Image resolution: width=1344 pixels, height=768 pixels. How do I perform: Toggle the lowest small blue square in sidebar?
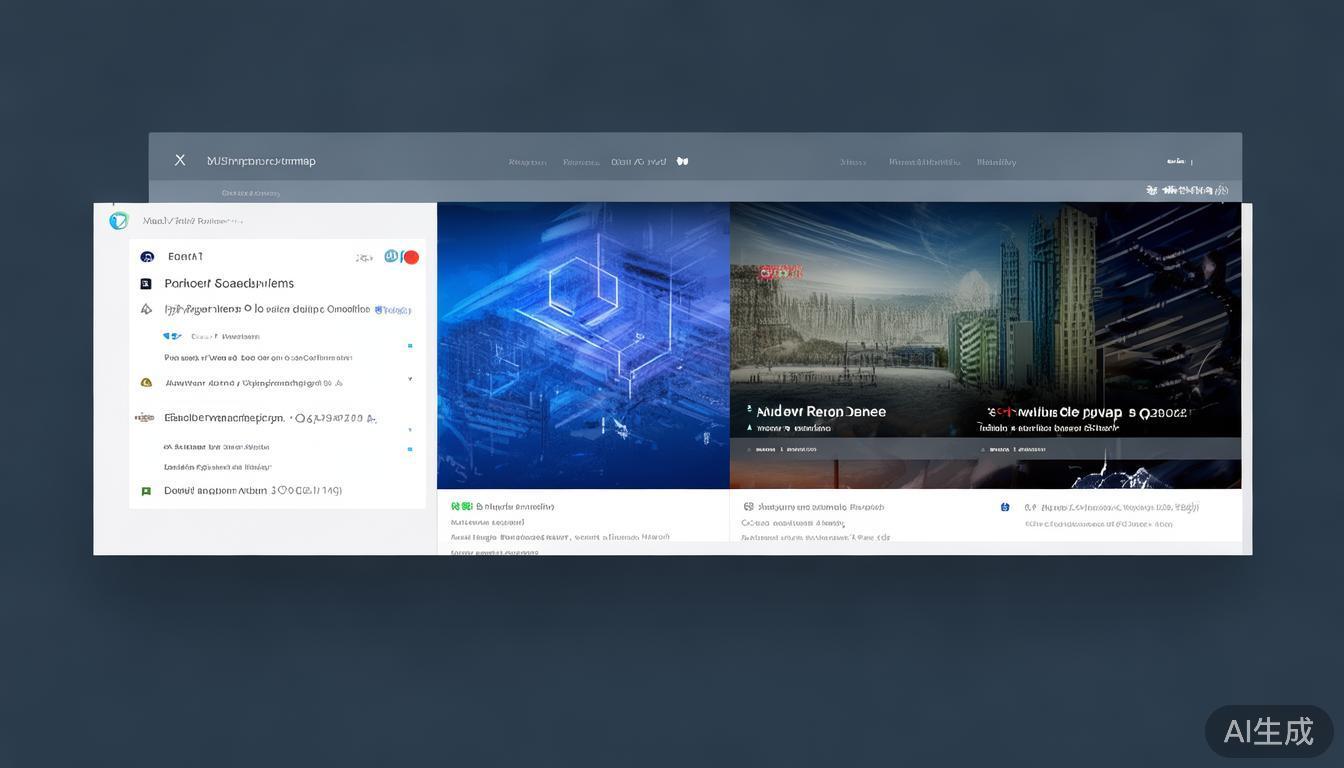point(410,449)
